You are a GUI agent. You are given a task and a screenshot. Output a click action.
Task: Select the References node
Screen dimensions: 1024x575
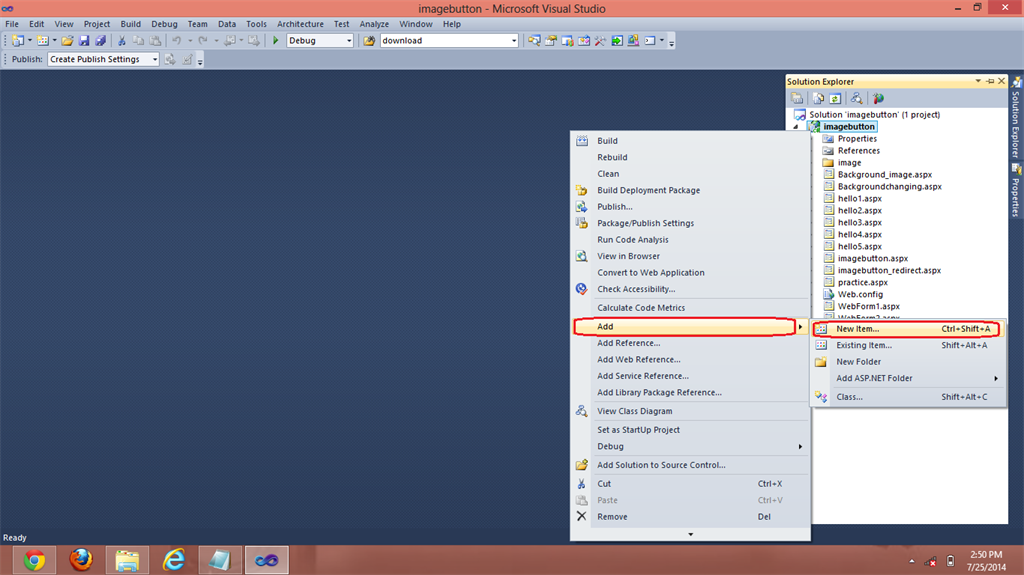click(859, 151)
